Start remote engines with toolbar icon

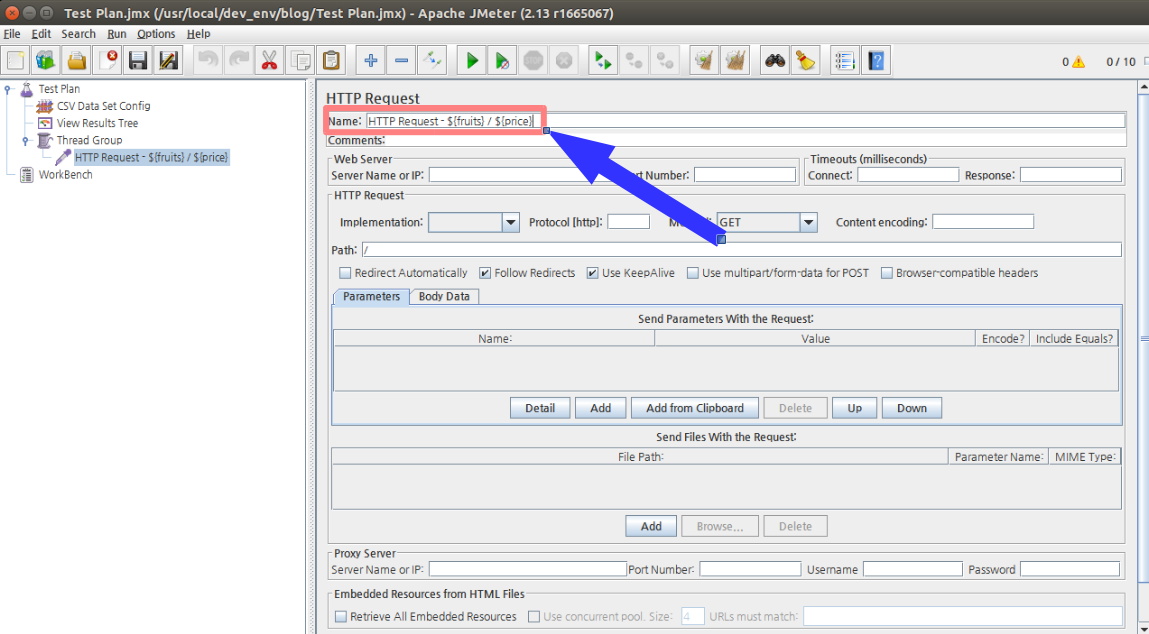coord(603,60)
